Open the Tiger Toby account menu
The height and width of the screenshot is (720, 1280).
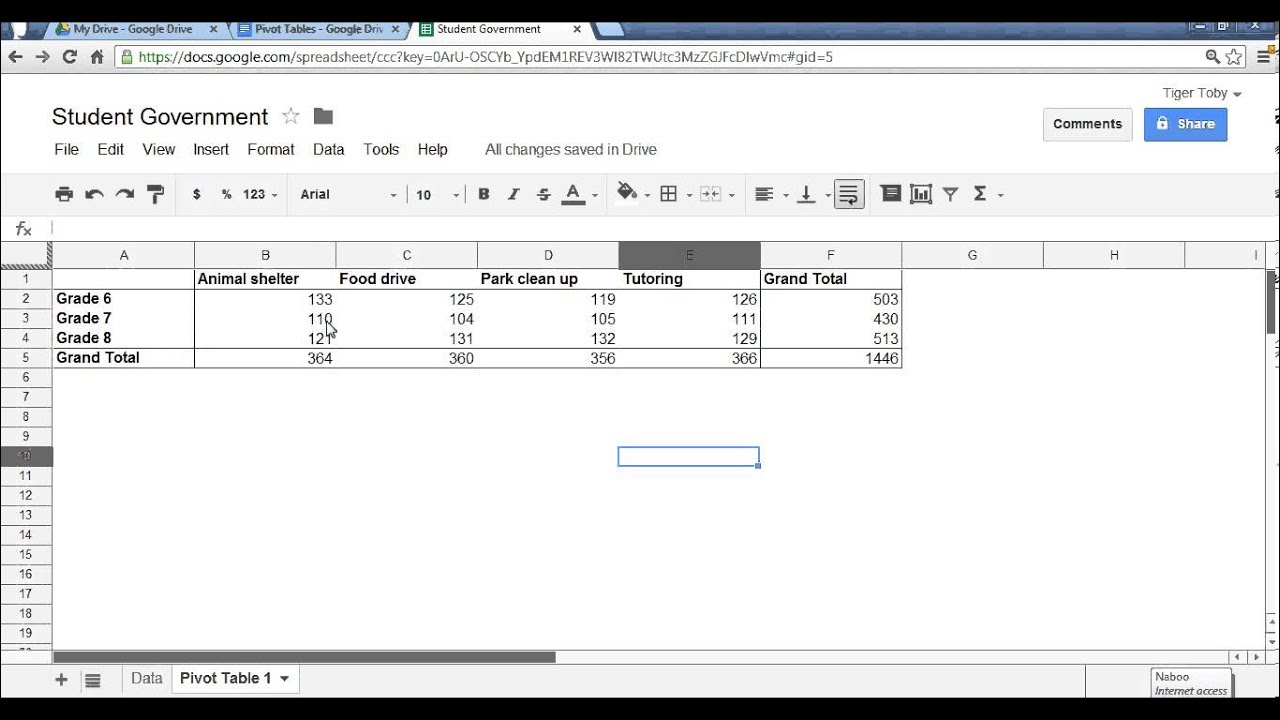point(1202,93)
